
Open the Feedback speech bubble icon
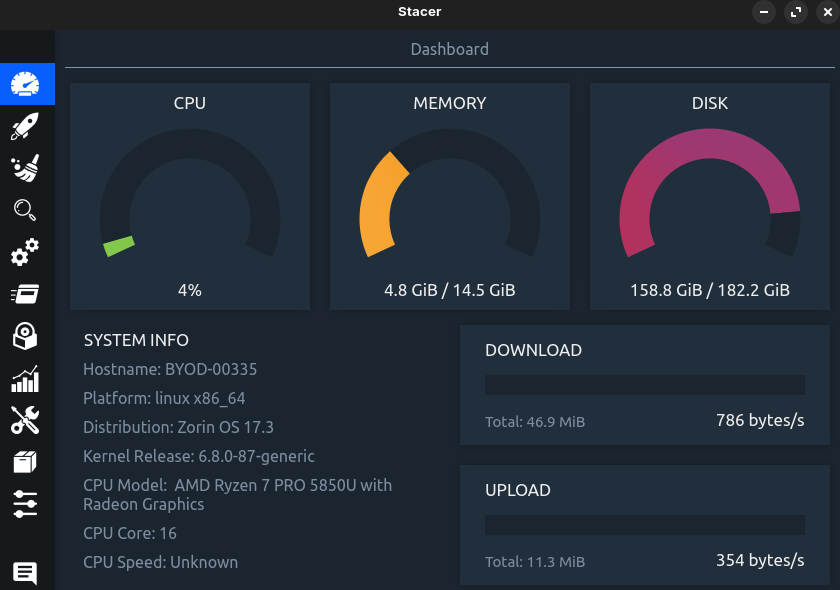point(26,573)
